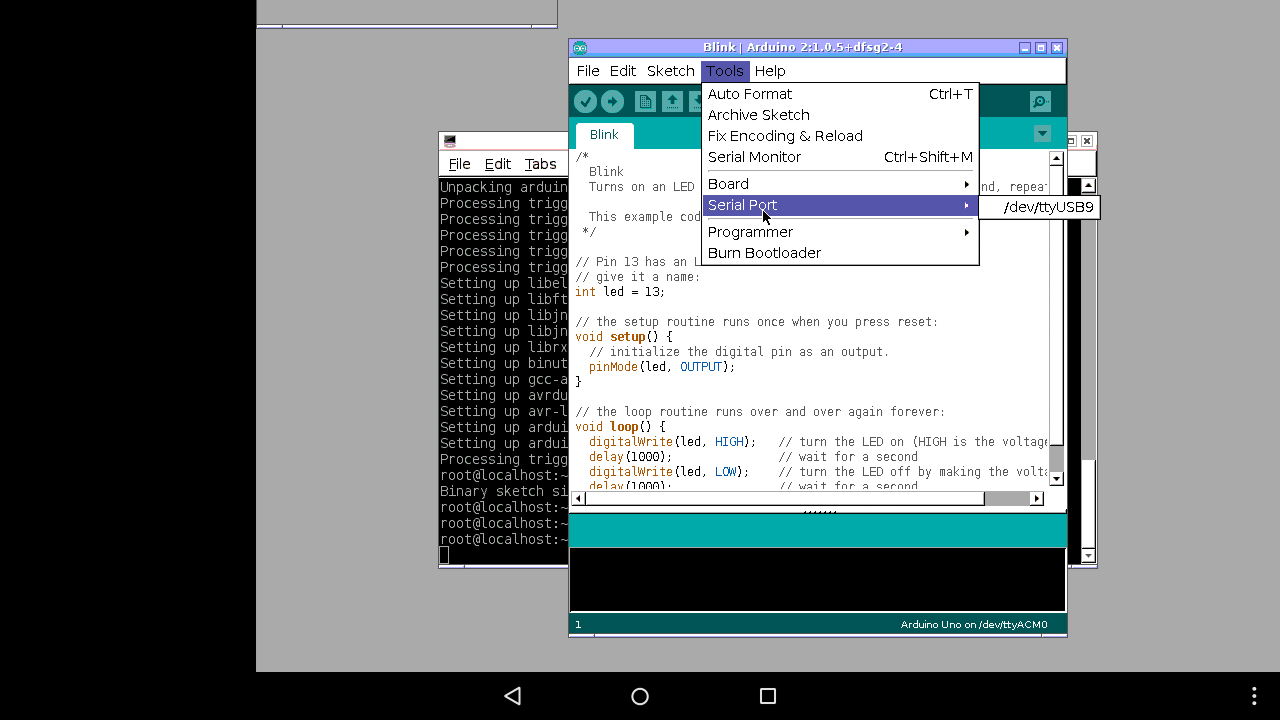
Task: Click the "digitalWrite(led, LOW);" line
Action: pyautogui.click(x=669, y=472)
